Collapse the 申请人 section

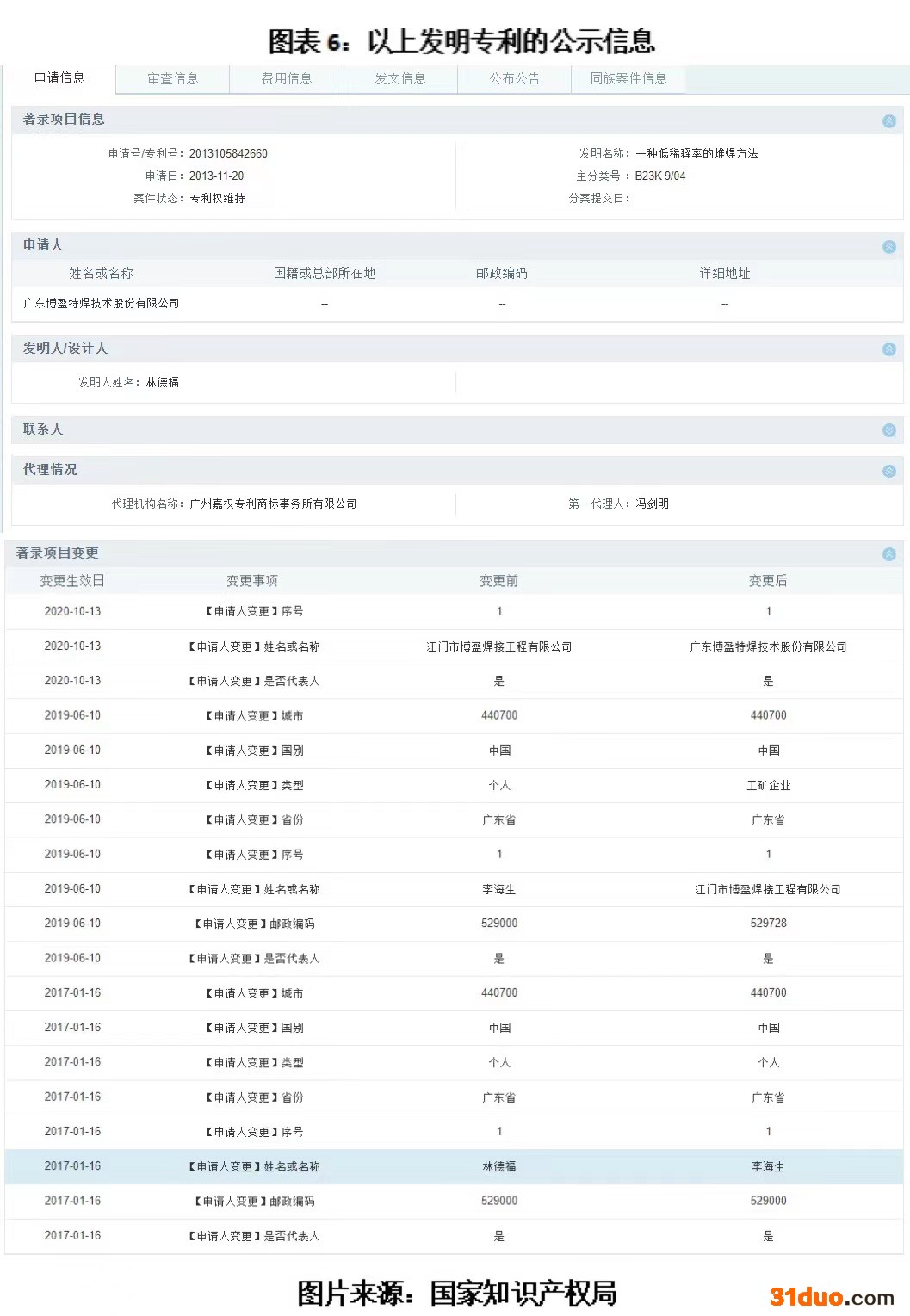(888, 247)
